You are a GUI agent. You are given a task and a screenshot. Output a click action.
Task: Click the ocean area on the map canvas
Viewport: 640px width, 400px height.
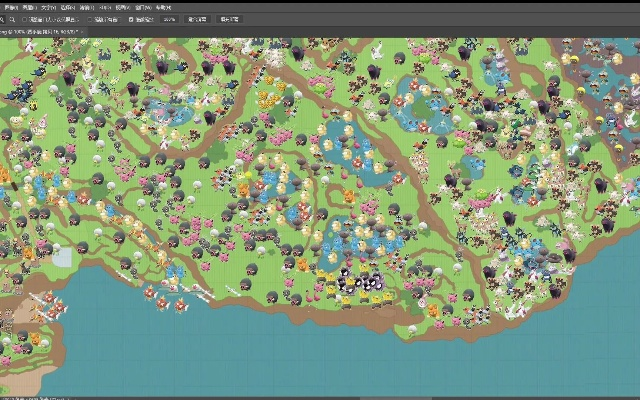click(300, 360)
